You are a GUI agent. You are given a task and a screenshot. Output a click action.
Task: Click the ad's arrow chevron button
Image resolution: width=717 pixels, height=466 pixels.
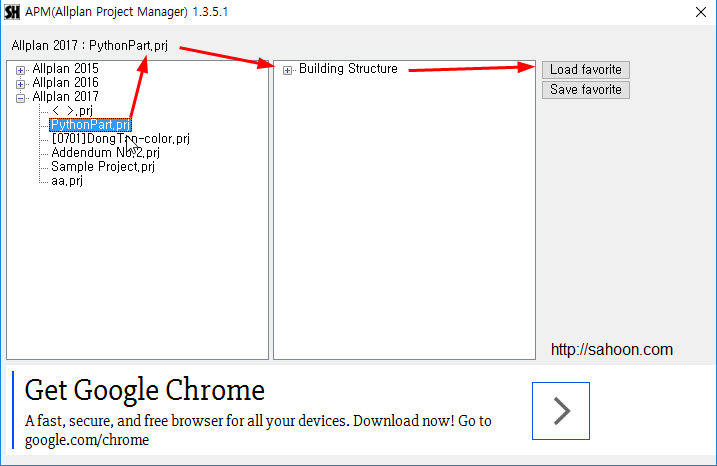click(x=560, y=410)
